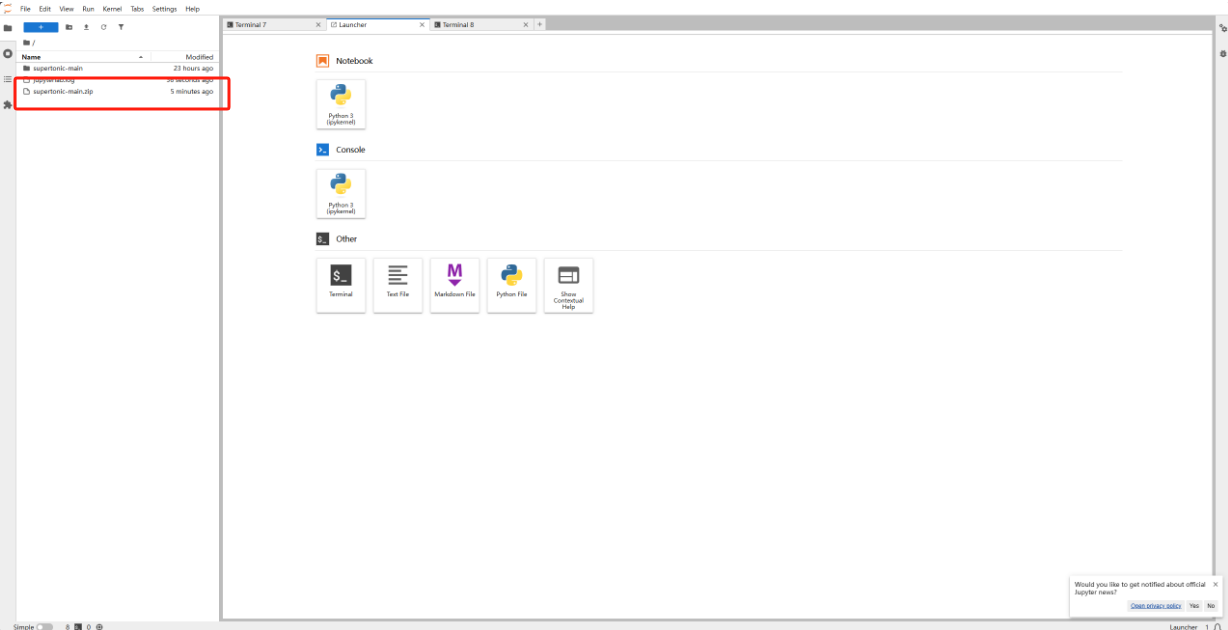This screenshot has width=1228, height=630.
Task: Click the terminals count status bar icon
Action: click(x=78, y=627)
